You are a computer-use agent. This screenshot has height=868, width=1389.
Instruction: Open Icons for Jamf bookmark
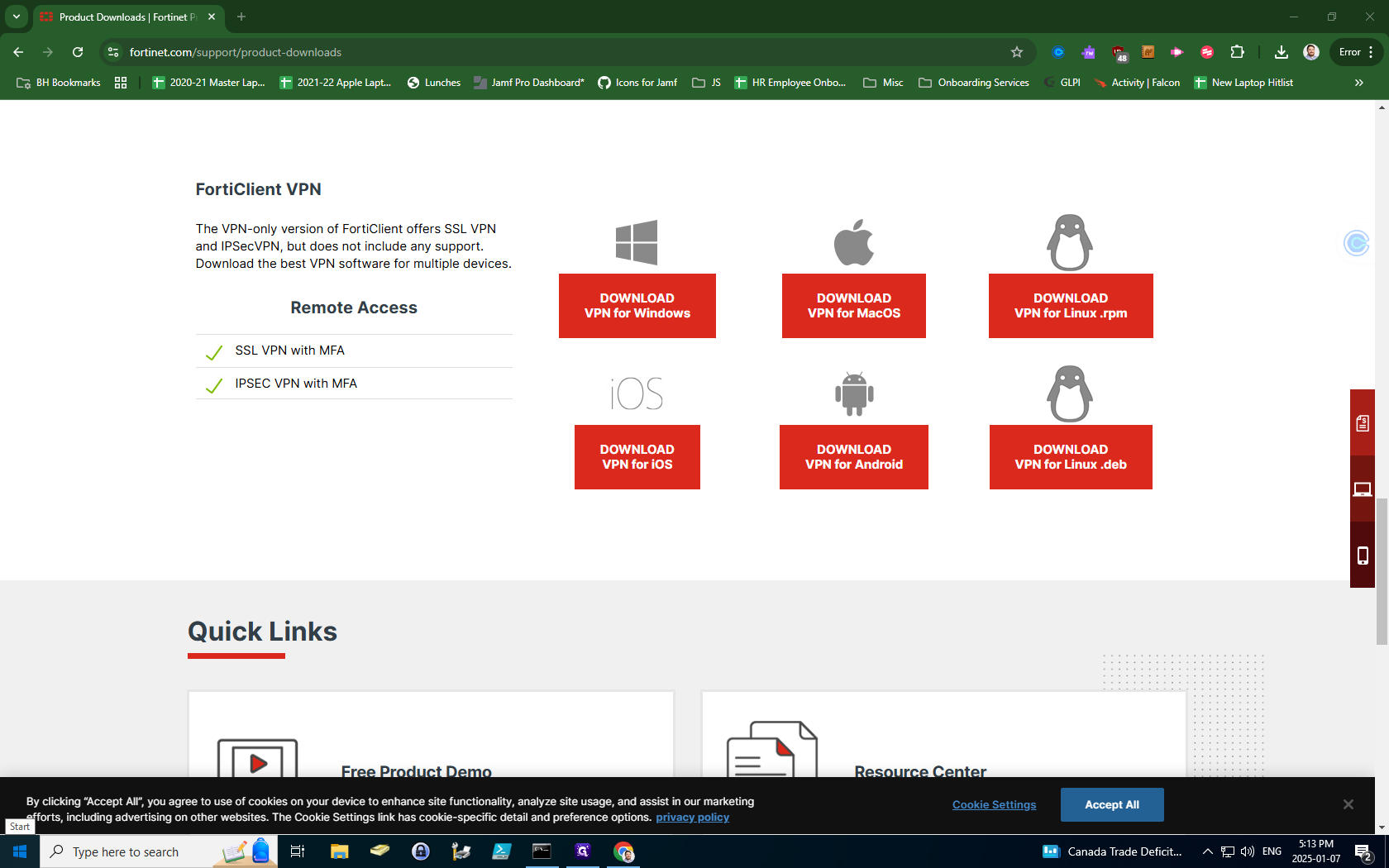click(x=637, y=83)
